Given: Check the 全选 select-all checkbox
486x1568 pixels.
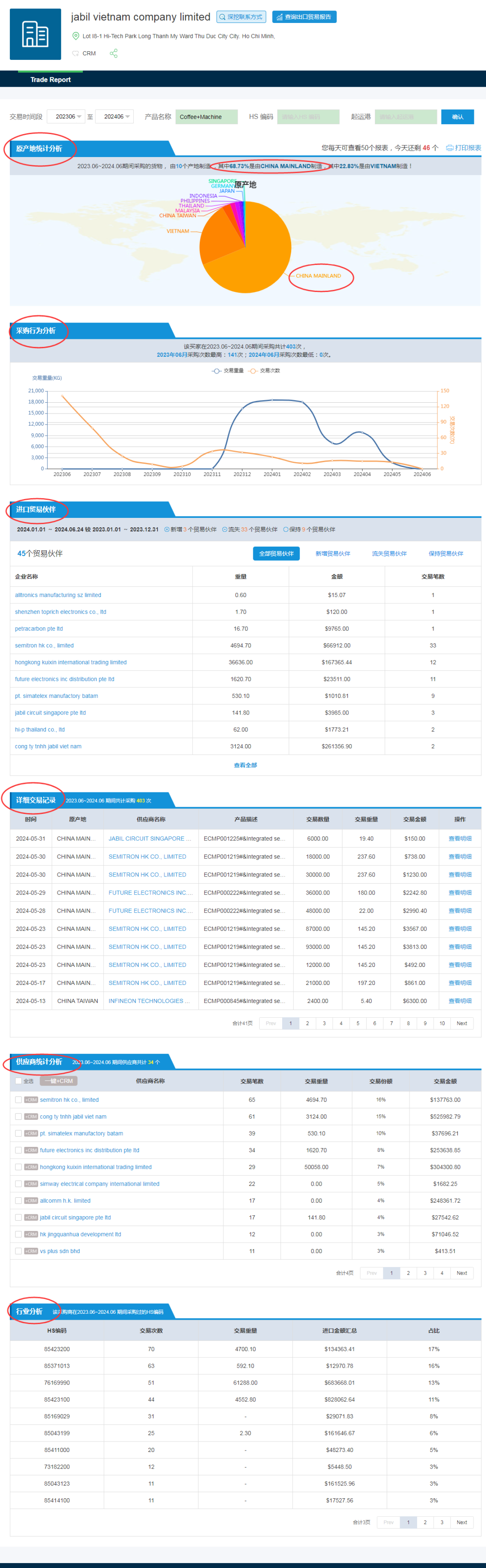Looking at the screenshot, I should tap(18, 1081).
